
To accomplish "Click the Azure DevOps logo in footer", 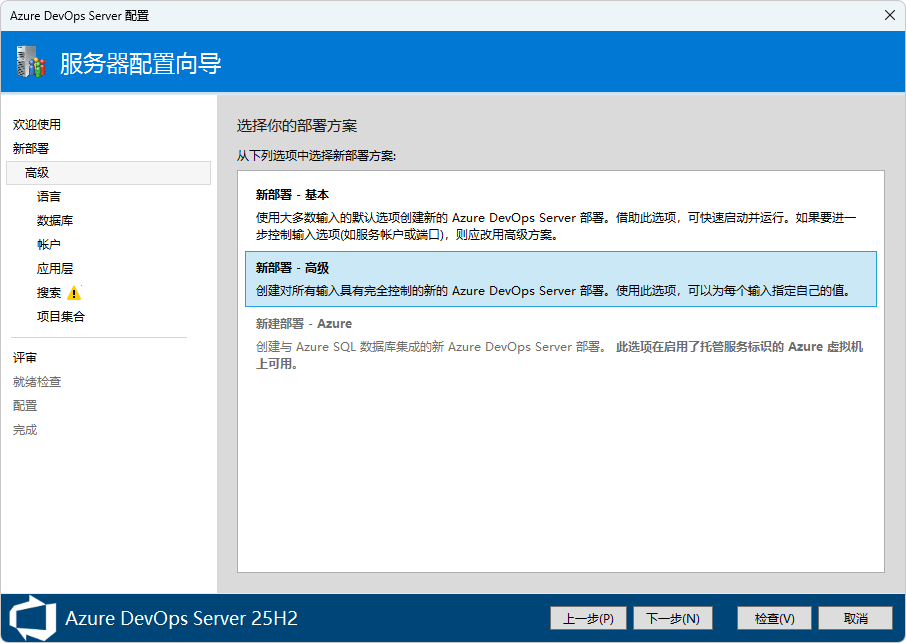I will [x=30, y=617].
